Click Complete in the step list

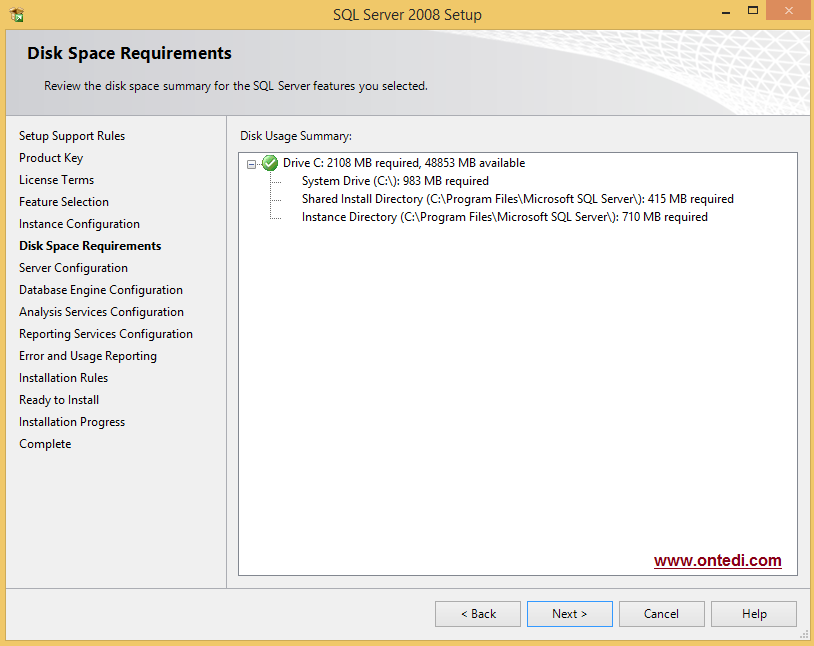coord(45,444)
